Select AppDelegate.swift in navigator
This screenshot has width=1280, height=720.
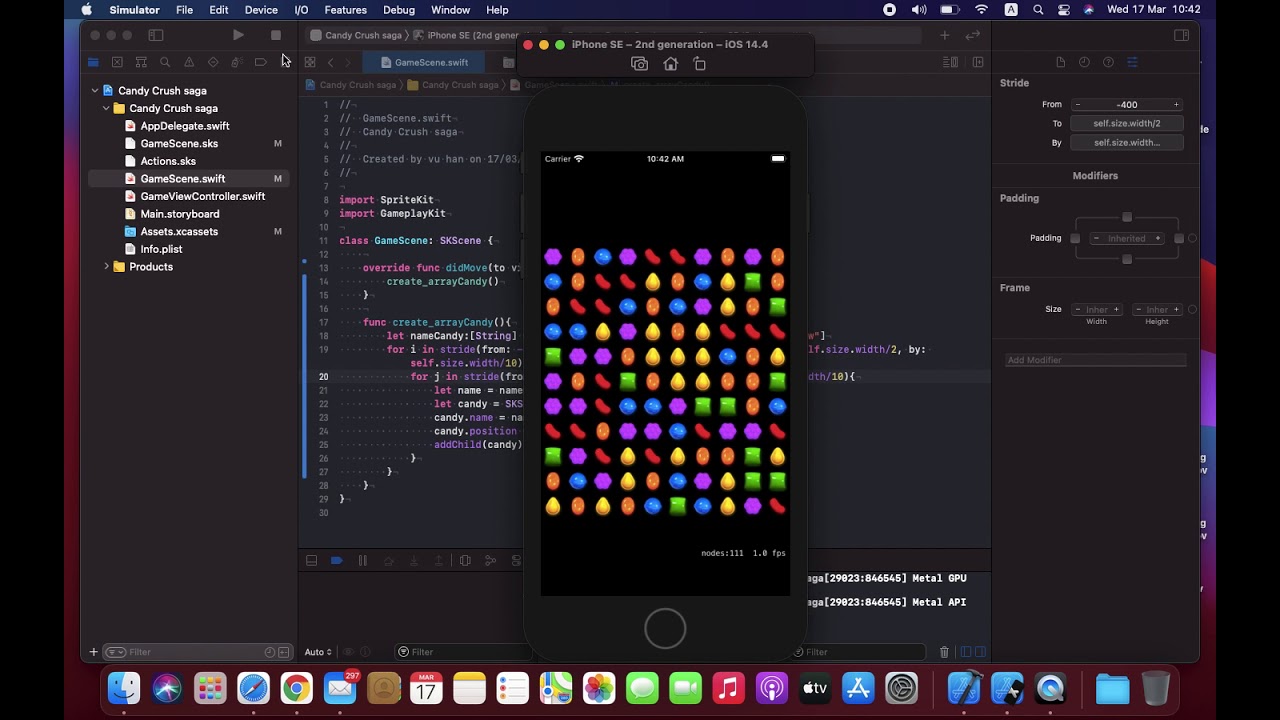[185, 126]
